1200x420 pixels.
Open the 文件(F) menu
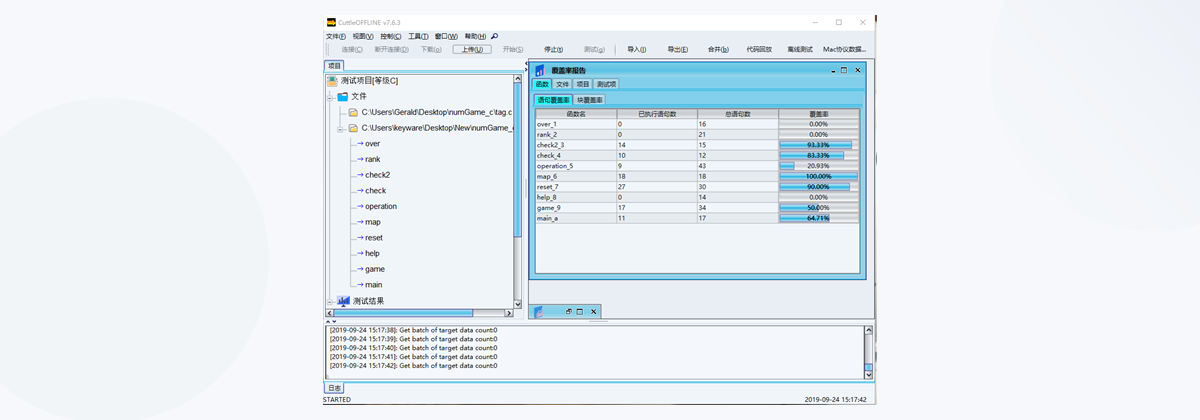(x=336, y=36)
